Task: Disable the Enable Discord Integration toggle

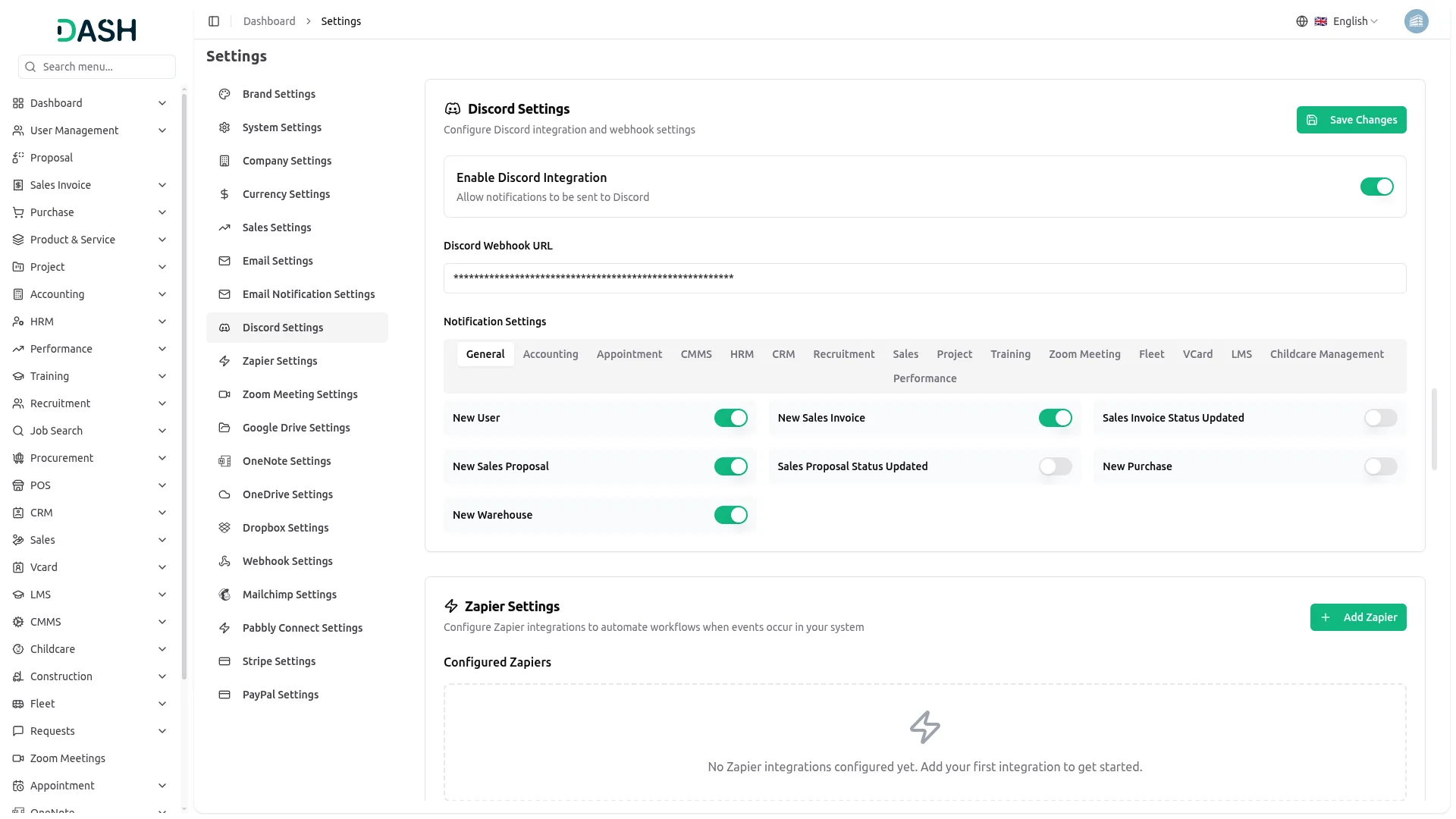Action: [1376, 187]
